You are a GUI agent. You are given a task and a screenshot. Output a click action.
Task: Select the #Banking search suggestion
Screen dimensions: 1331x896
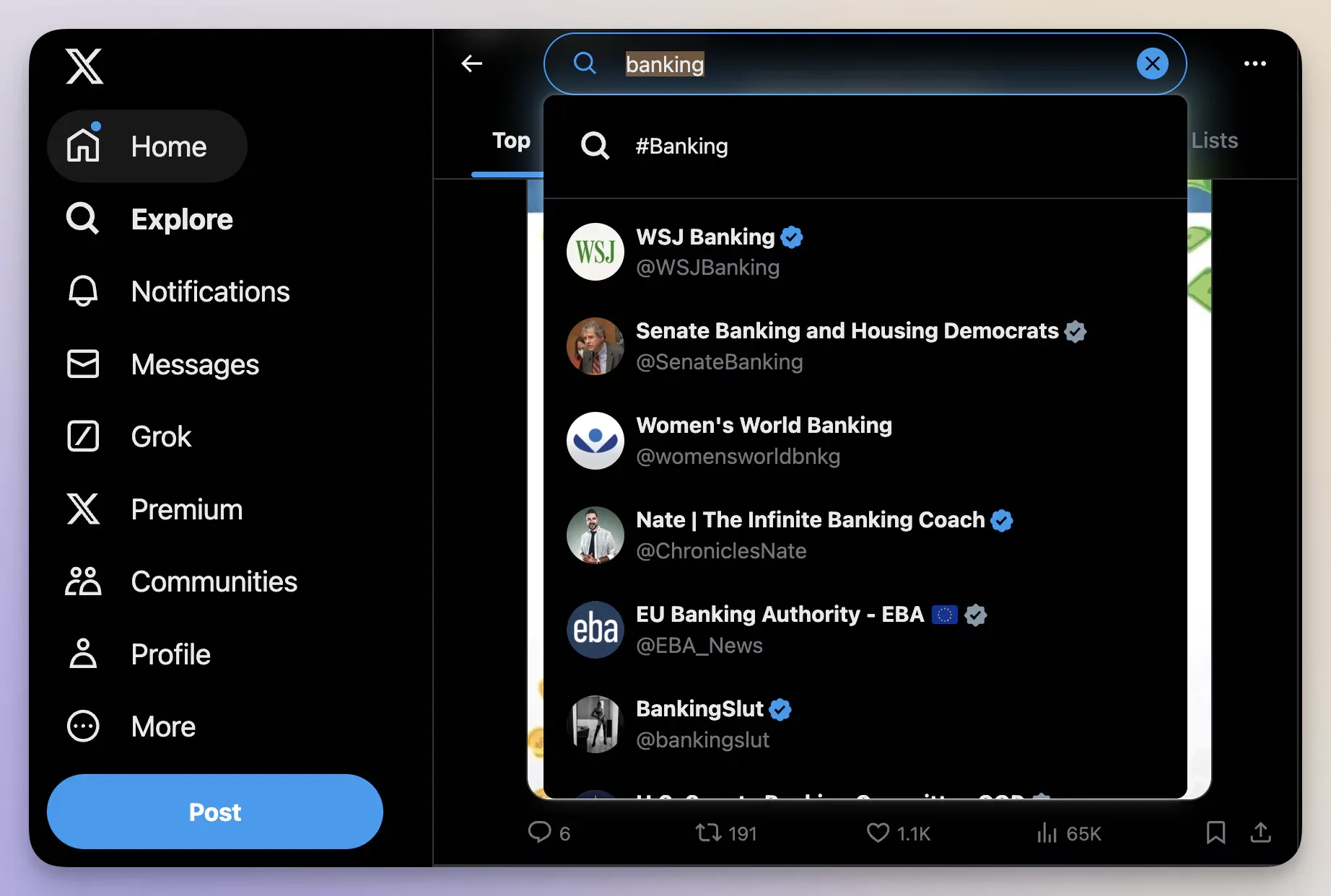coord(865,146)
